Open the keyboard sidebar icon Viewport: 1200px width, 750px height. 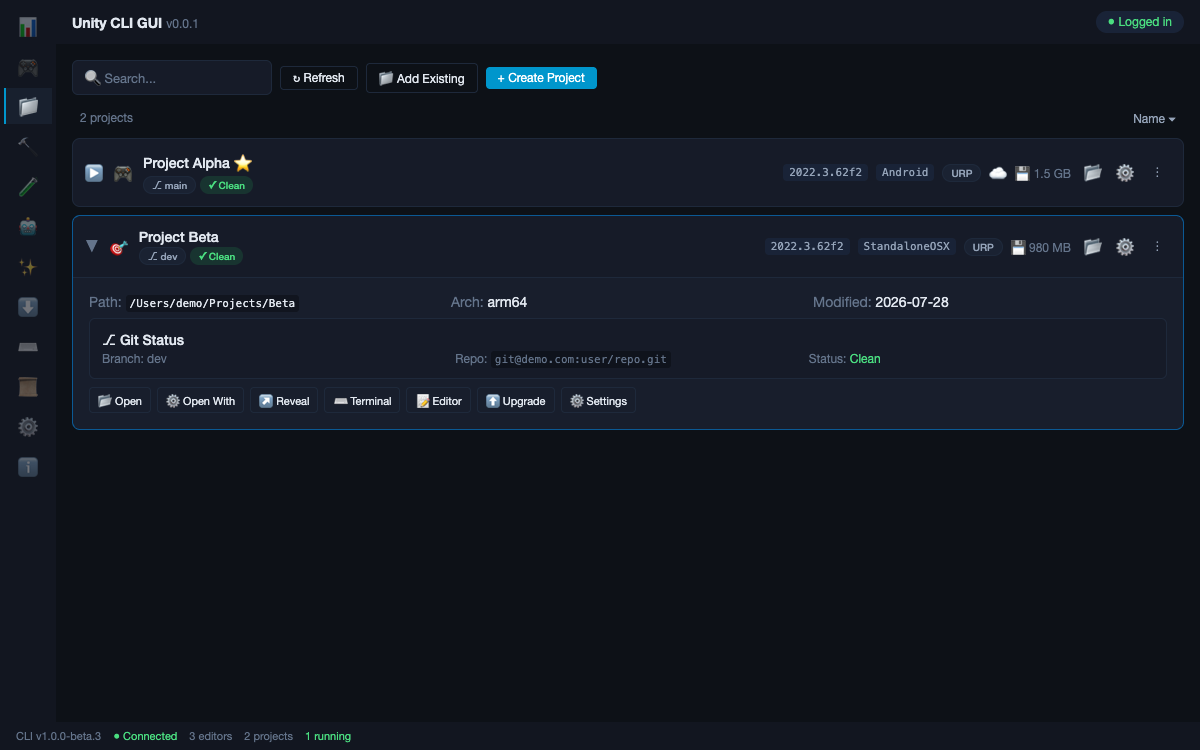point(28,347)
